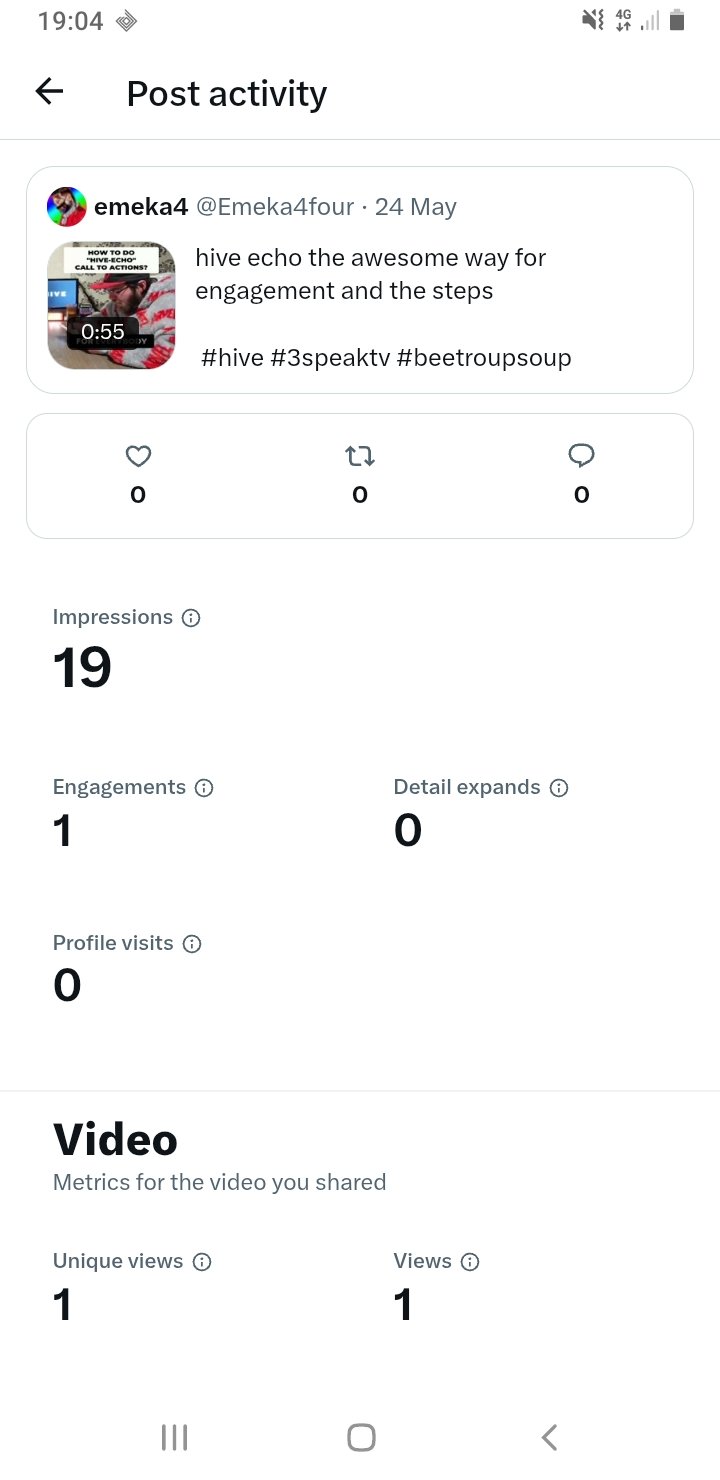Tap the back arrow in the header

click(x=49, y=92)
